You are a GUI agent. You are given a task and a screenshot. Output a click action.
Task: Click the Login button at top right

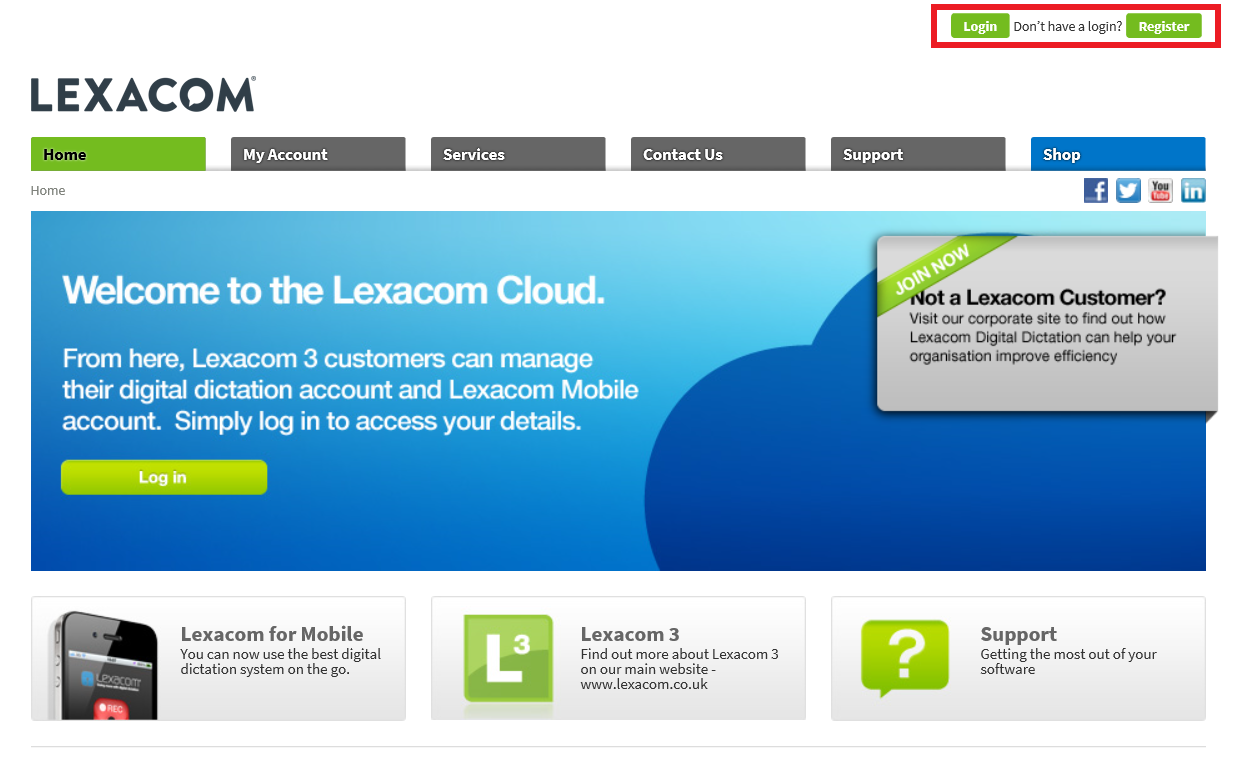pyautogui.click(x=980, y=26)
